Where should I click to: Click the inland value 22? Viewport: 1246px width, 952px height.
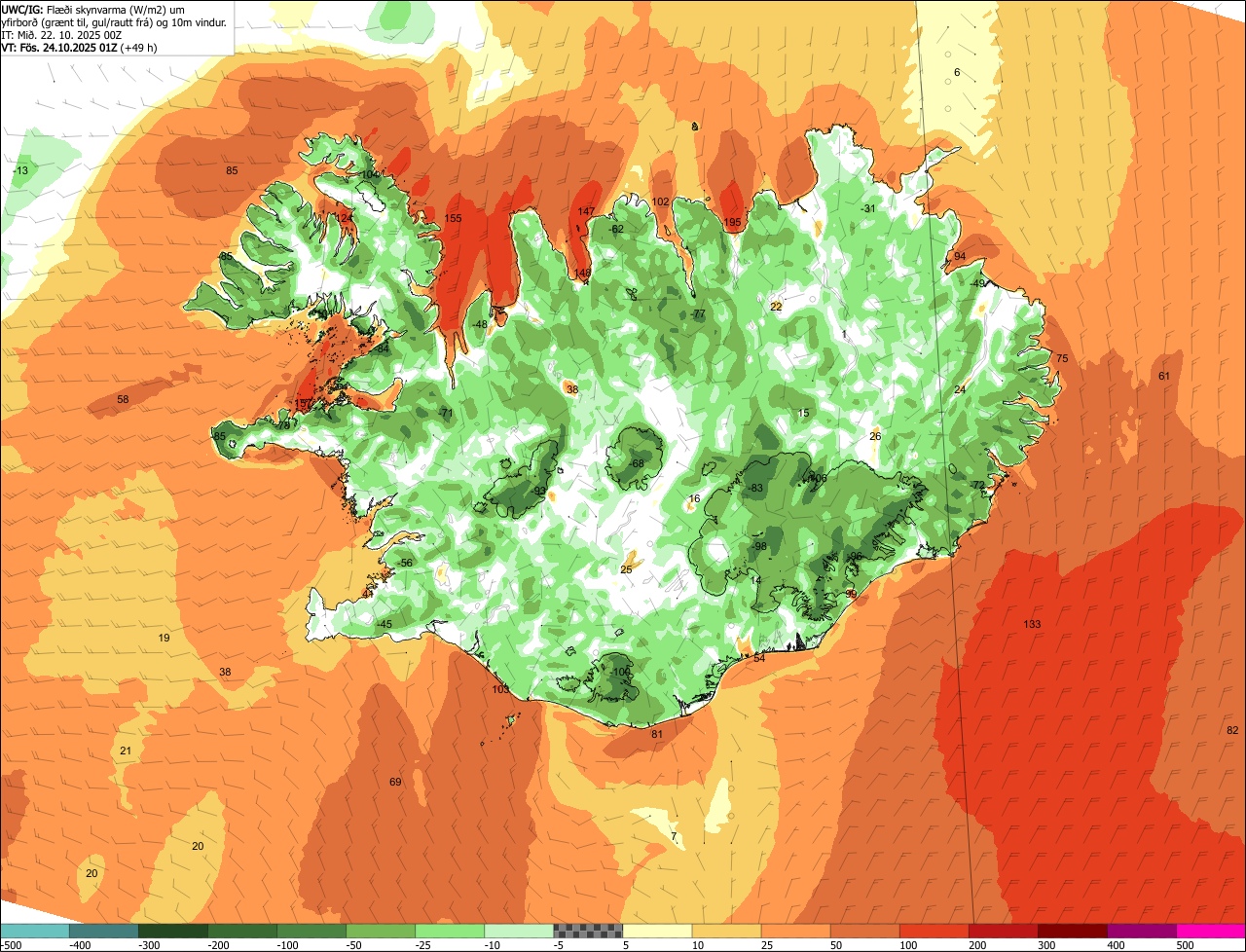(776, 306)
